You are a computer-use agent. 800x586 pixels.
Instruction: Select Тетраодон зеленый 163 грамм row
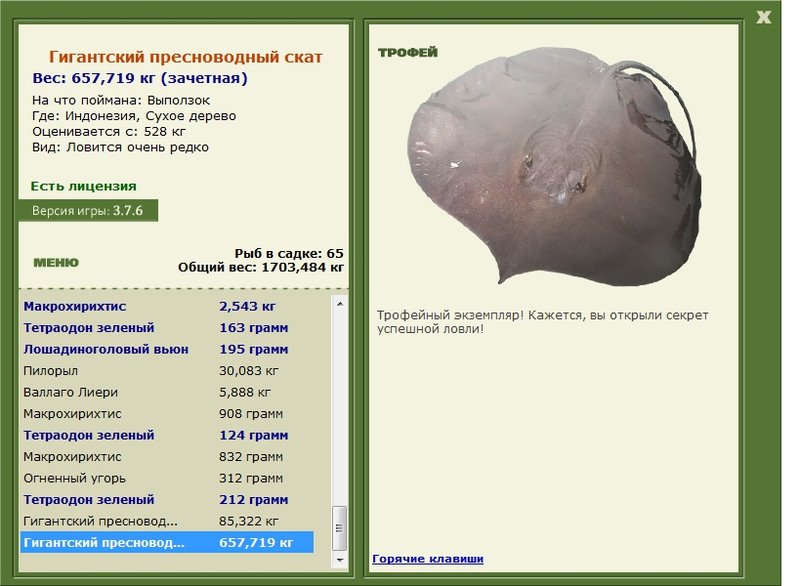167,328
